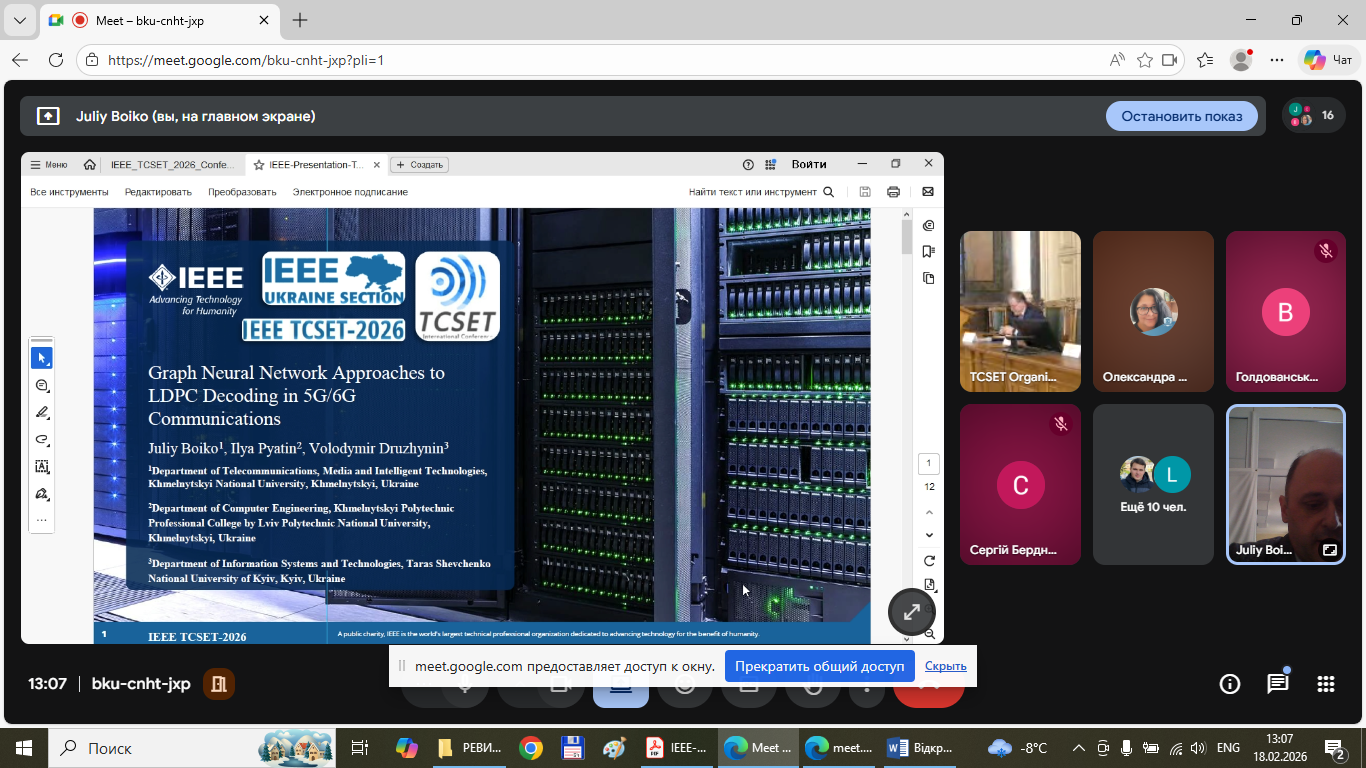Open the Acrobat bookmarks panel icon
The height and width of the screenshot is (768, 1366).
click(929, 252)
